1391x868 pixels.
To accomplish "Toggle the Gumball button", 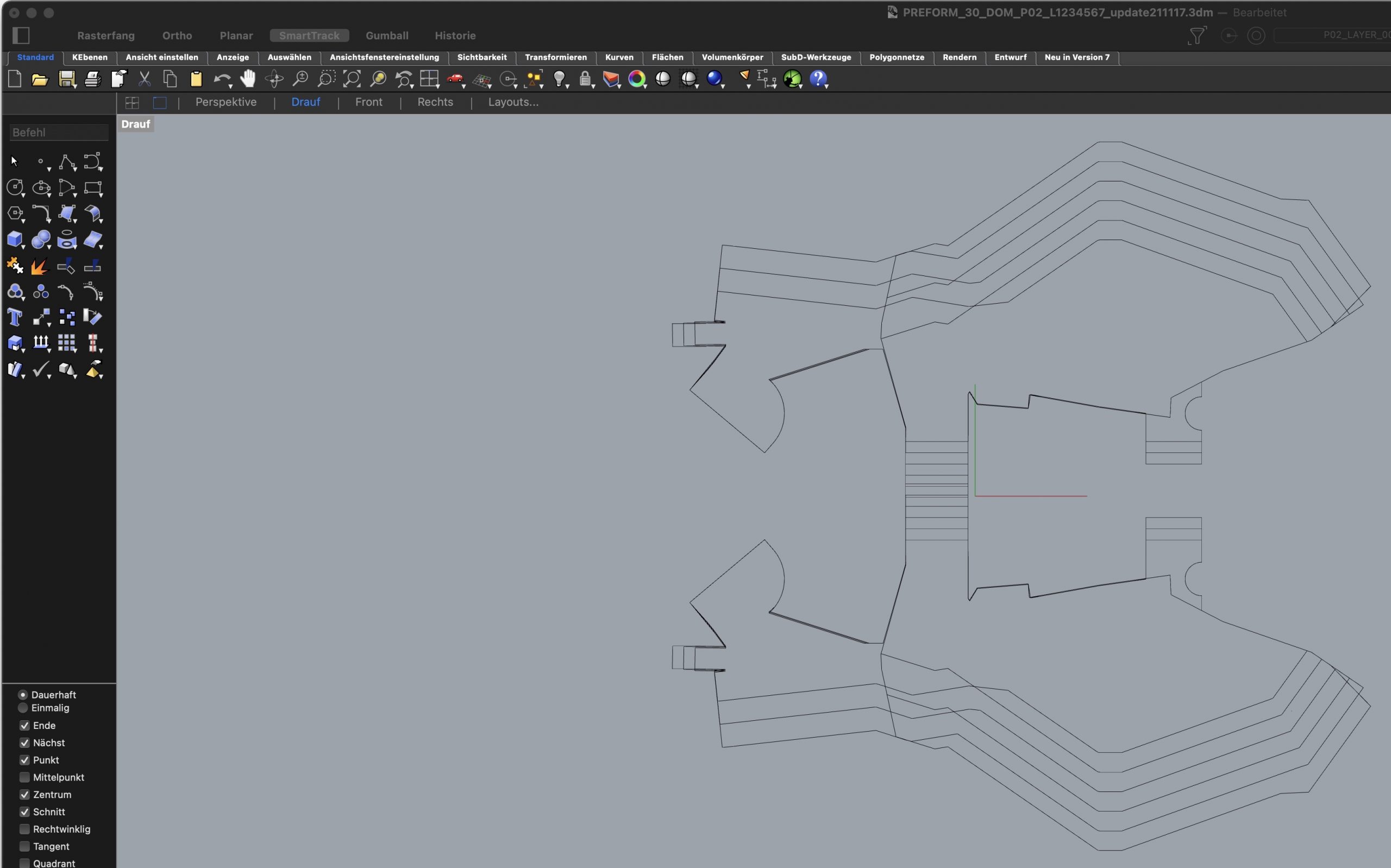I will 387,36.
